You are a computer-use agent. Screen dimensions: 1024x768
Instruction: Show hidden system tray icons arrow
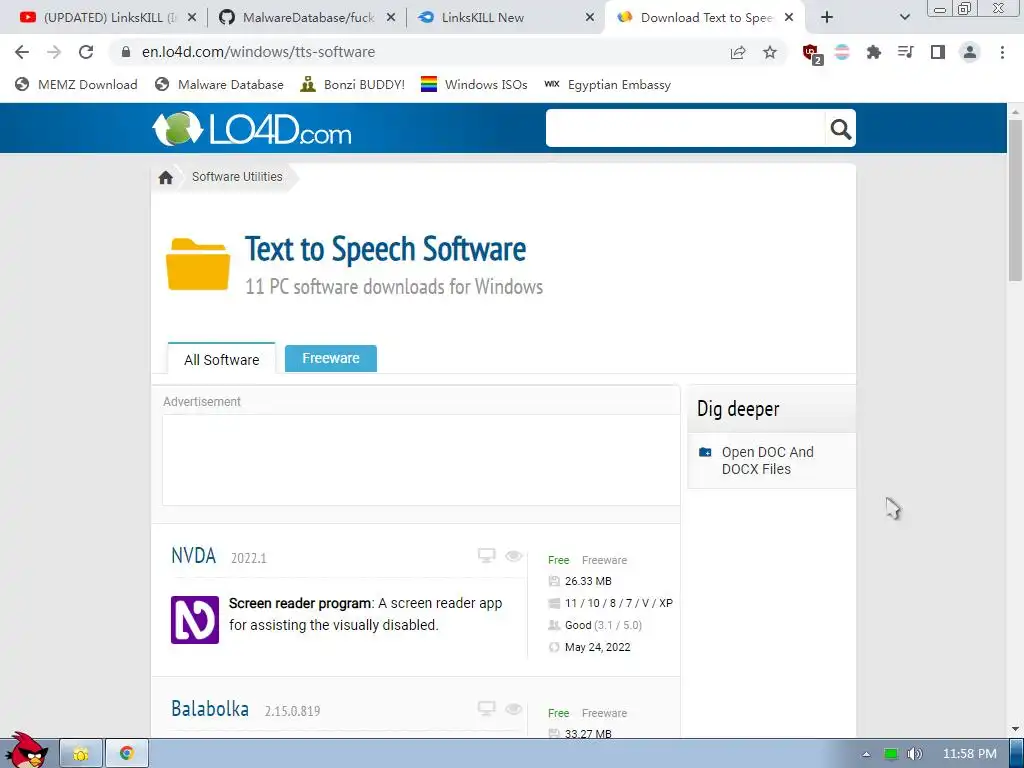click(x=866, y=754)
